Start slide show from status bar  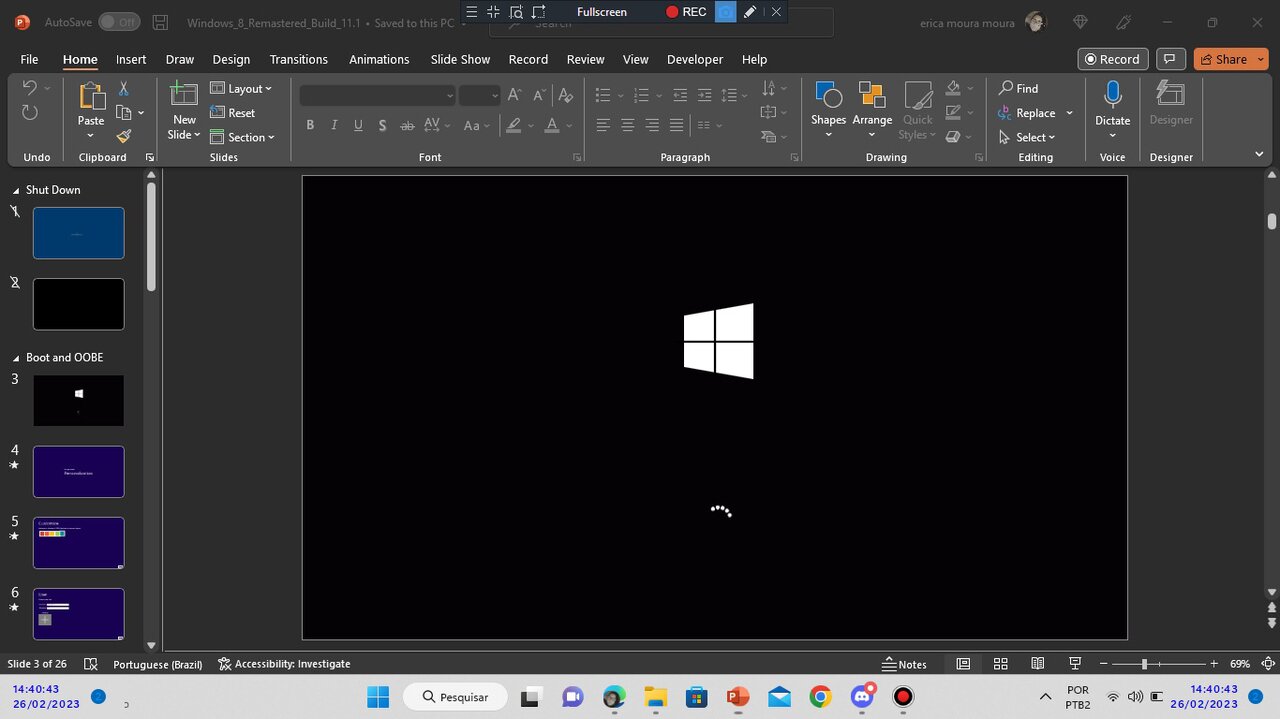tap(1075, 664)
